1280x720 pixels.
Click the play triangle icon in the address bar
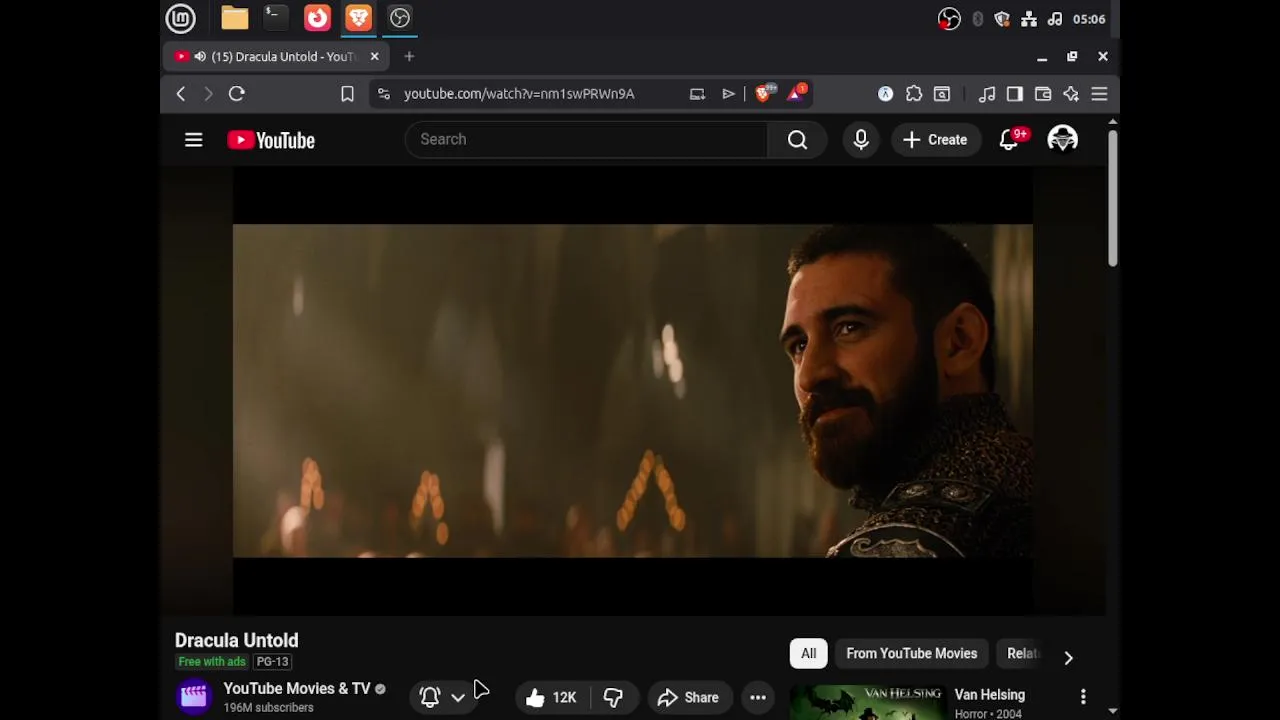coord(728,94)
